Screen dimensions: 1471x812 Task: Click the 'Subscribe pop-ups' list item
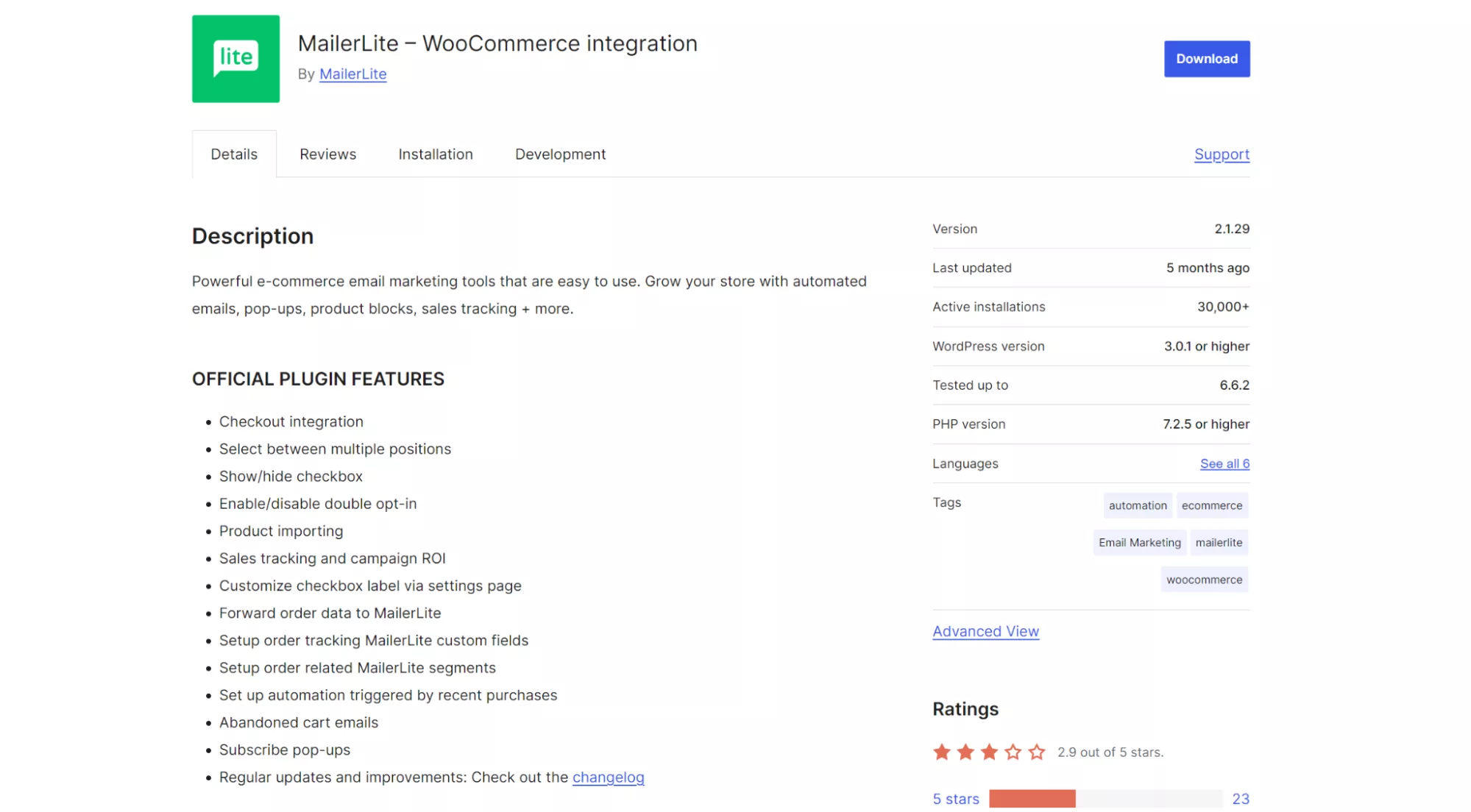point(284,750)
